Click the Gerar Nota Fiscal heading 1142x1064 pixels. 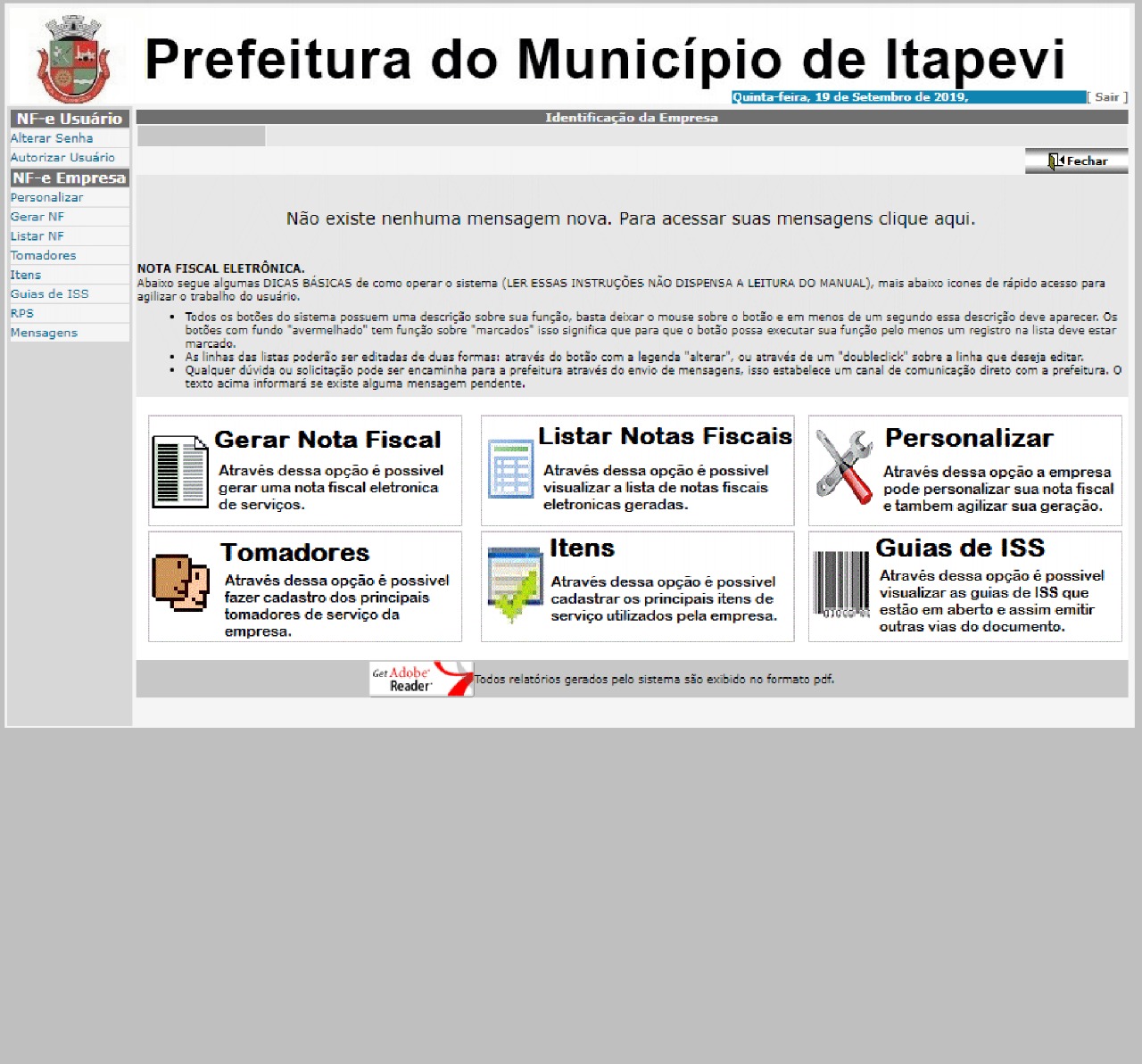(327, 440)
